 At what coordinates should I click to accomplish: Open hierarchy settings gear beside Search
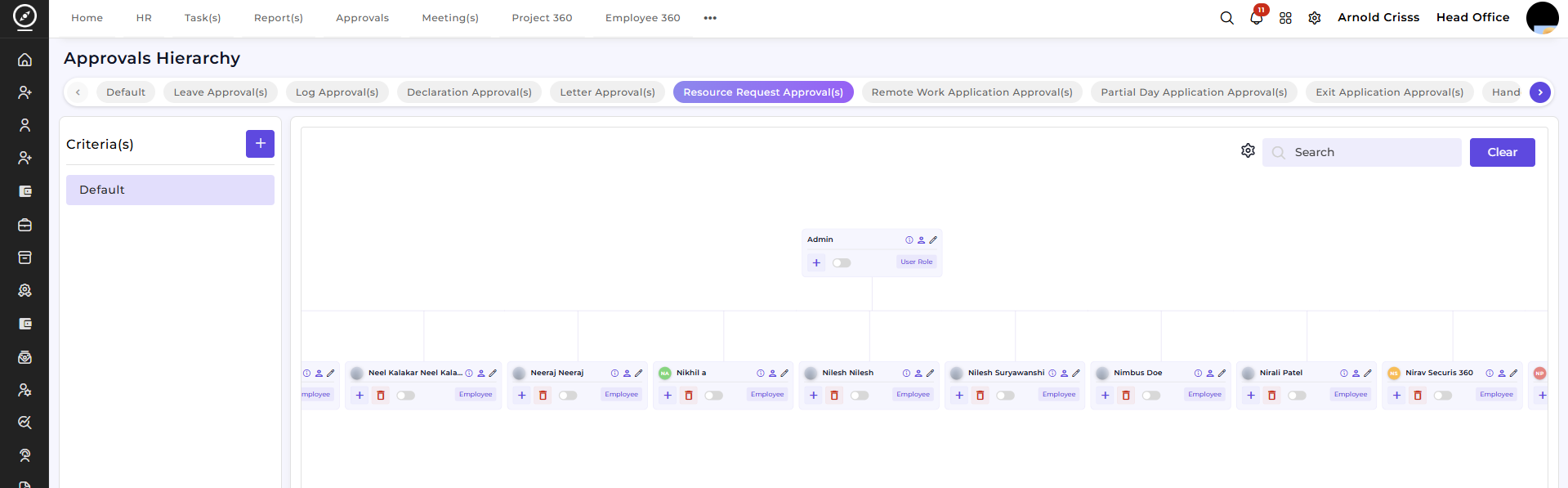[x=1248, y=150]
